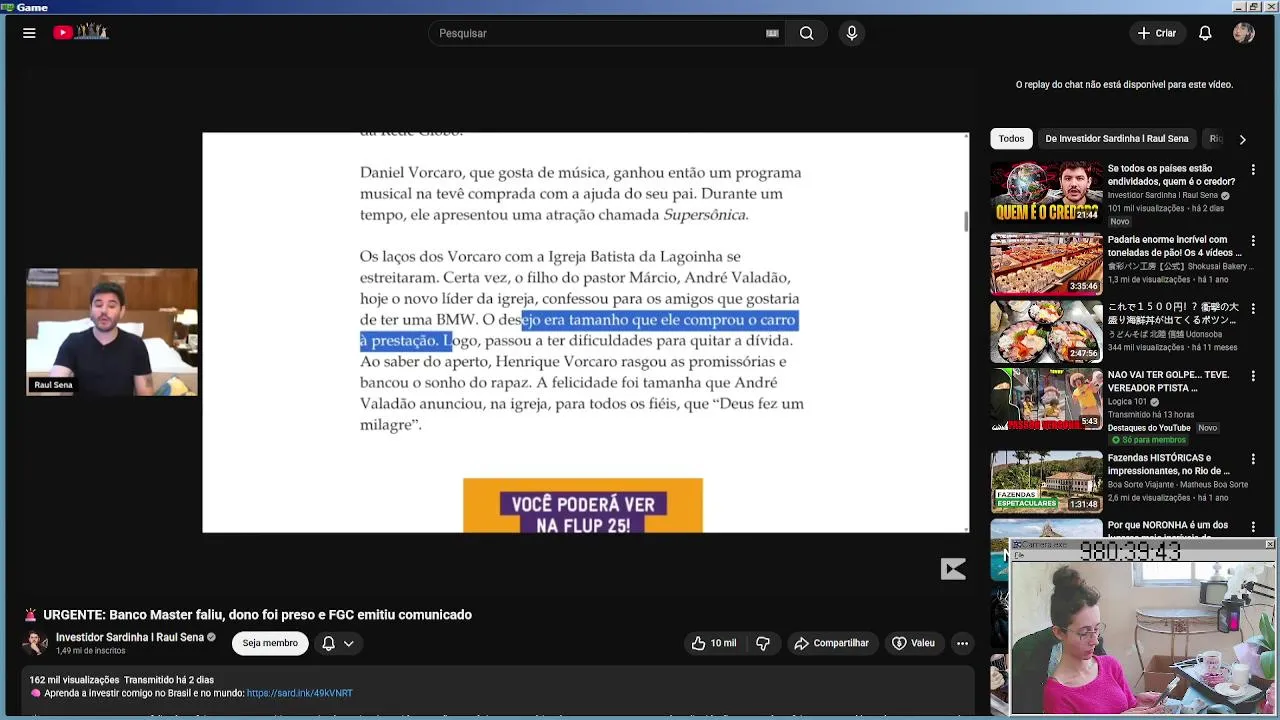Start voice search with the microphone
Image resolution: width=1280 pixels, height=720 pixels.
point(852,33)
